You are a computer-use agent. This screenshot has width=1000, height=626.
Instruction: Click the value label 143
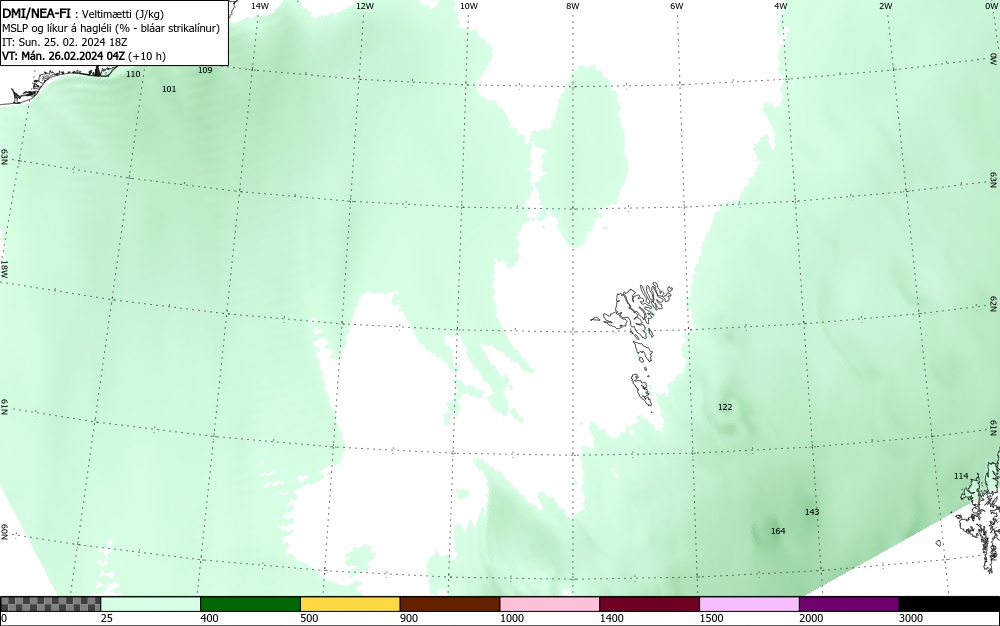point(812,512)
